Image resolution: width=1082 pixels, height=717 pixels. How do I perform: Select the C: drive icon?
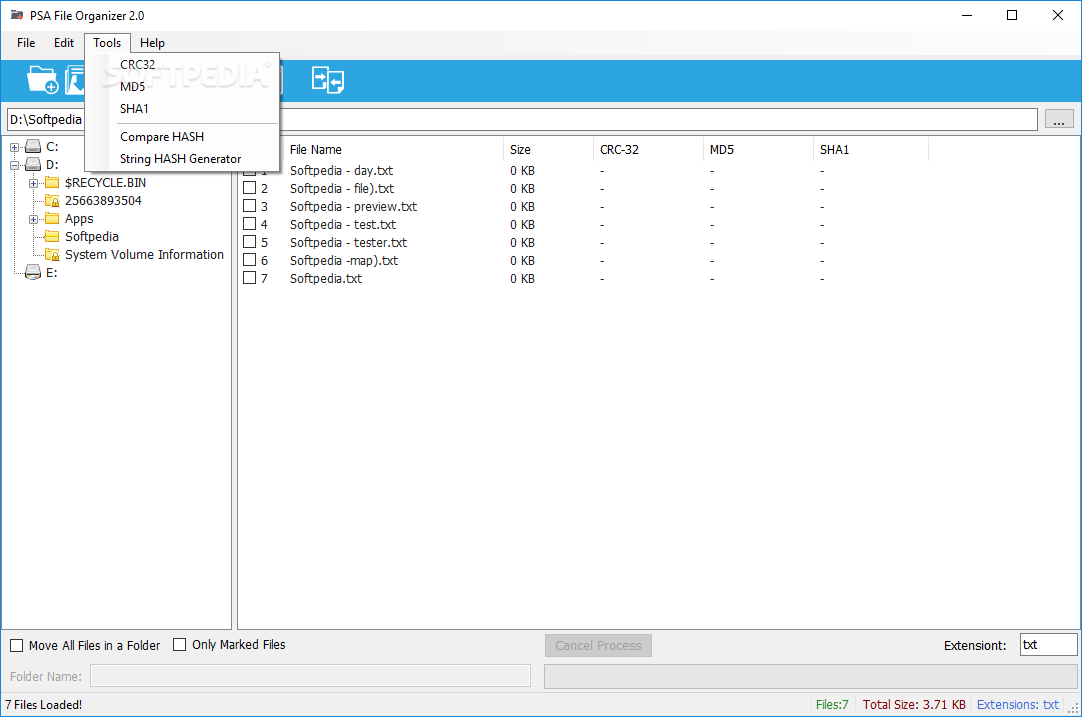coord(33,146)
